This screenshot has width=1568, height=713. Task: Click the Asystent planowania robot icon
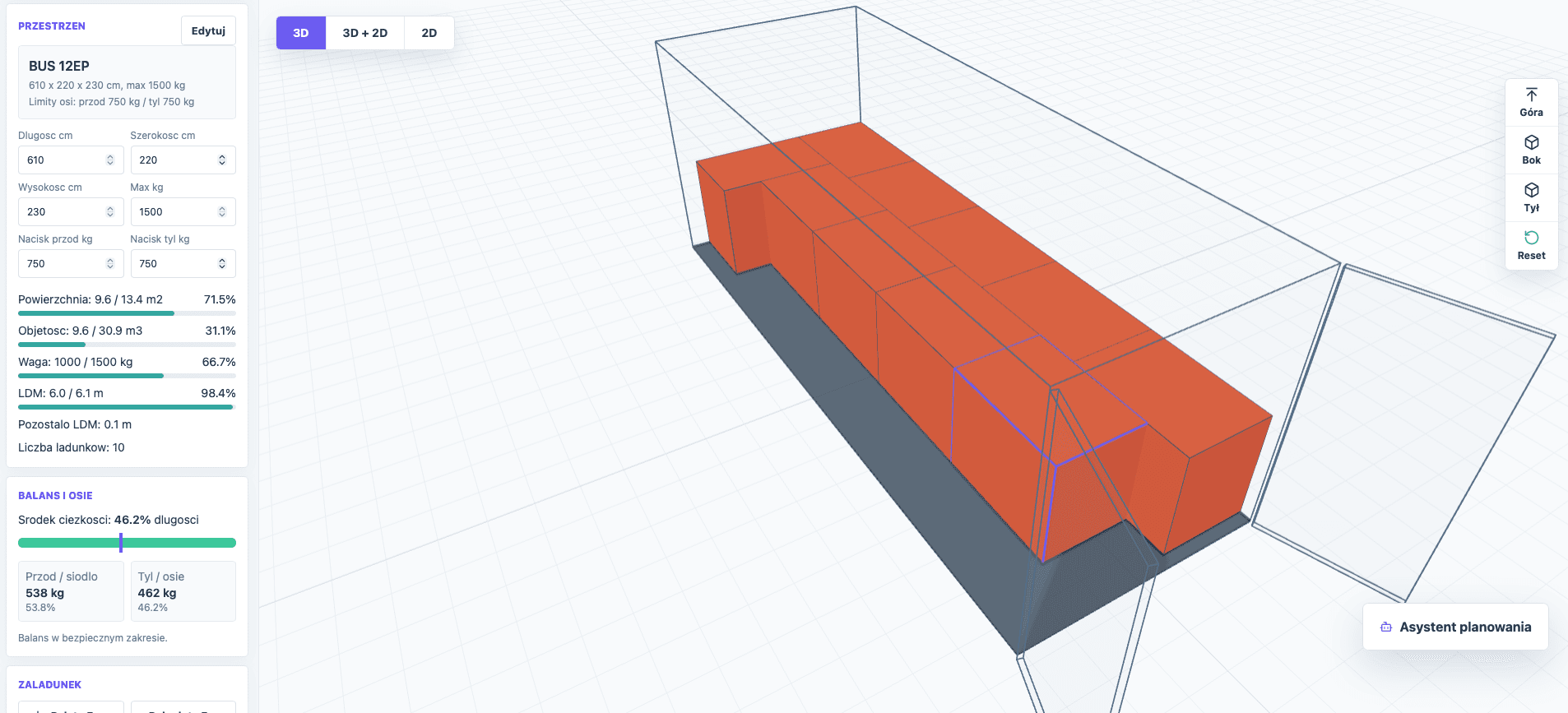tap(1386, 627)
